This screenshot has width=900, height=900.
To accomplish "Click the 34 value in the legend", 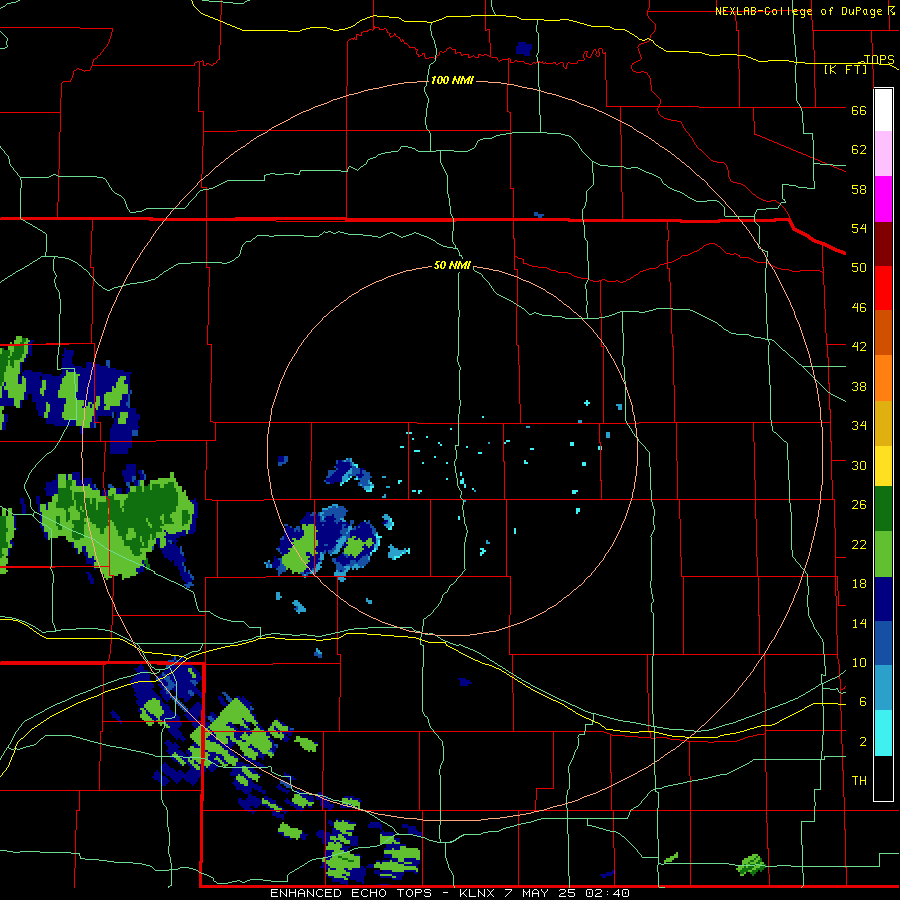I will pyautogui.click(x=859, y=426).
